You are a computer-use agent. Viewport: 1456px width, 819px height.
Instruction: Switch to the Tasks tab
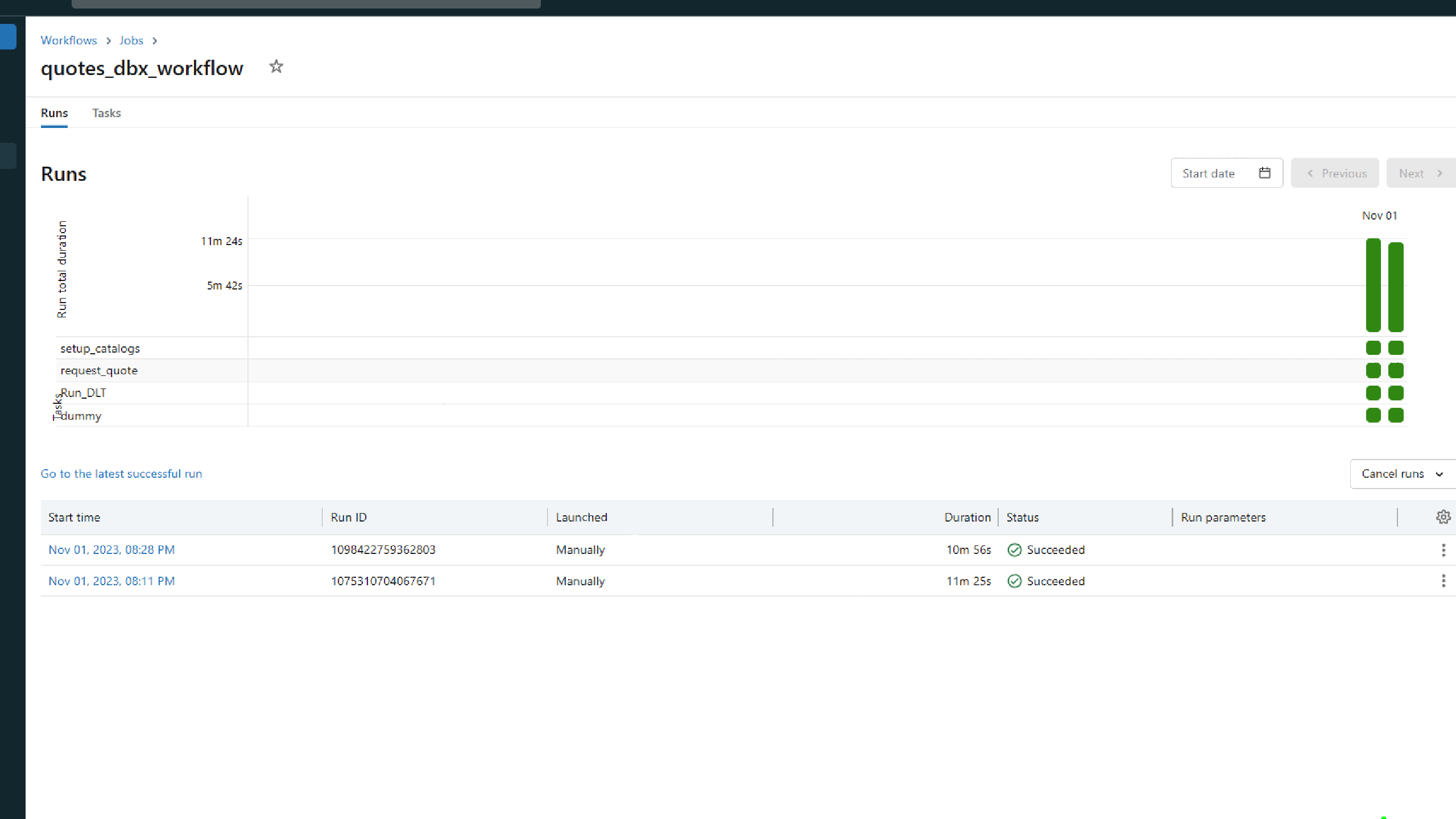106,113
